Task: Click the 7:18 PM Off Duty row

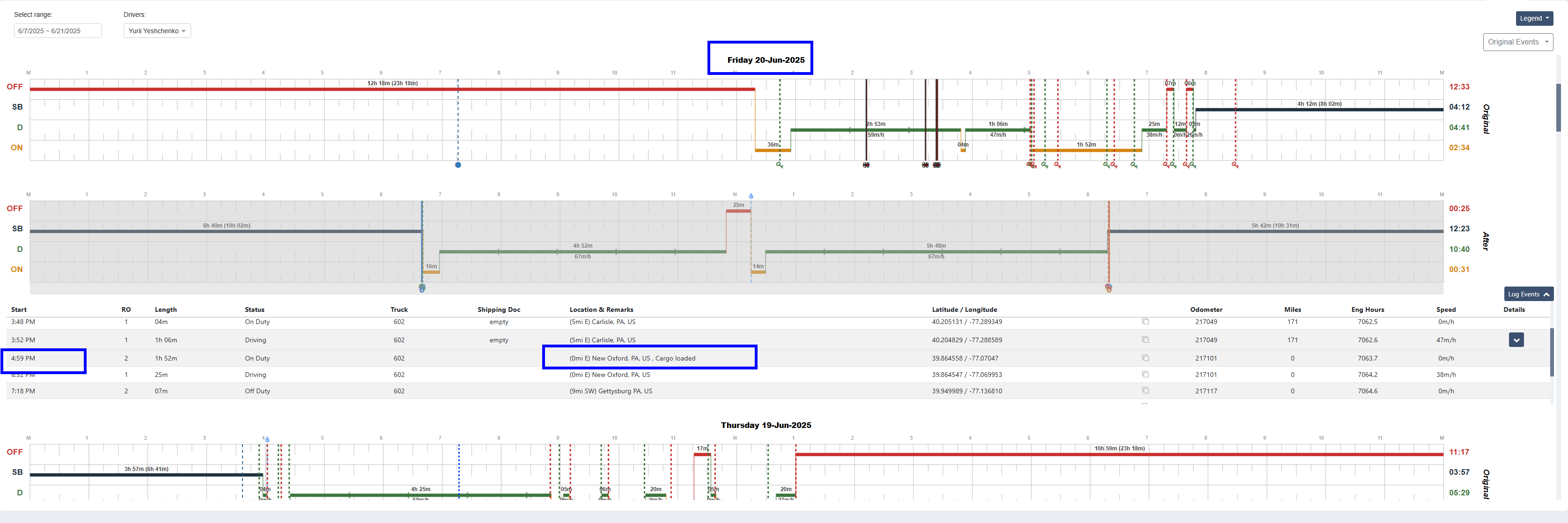Action: (x=778, y=391)
